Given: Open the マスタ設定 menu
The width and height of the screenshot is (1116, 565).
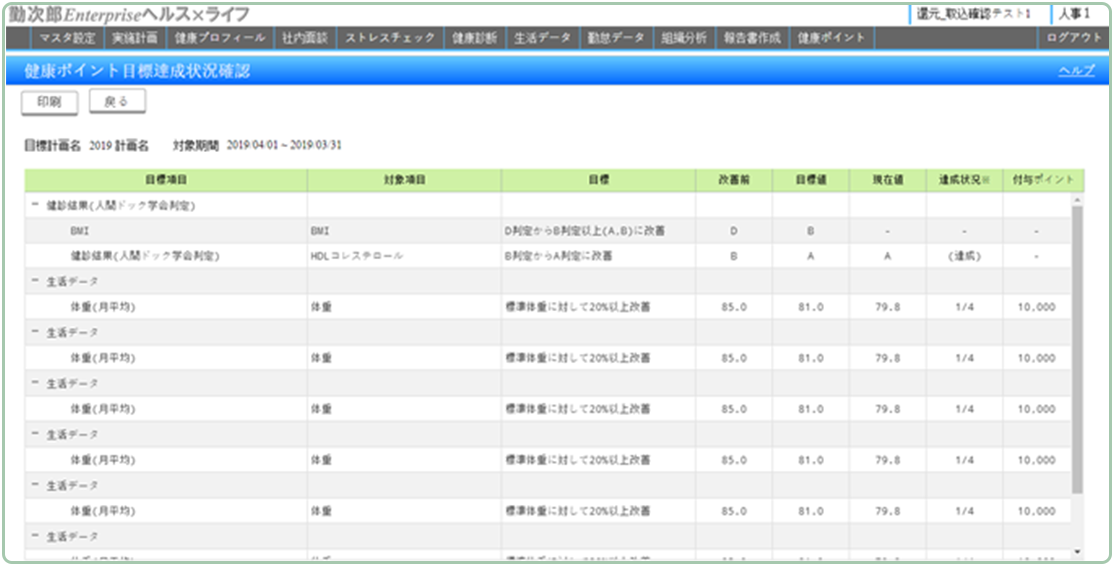Looking at the screenshot, I should (x=67, y=38).
